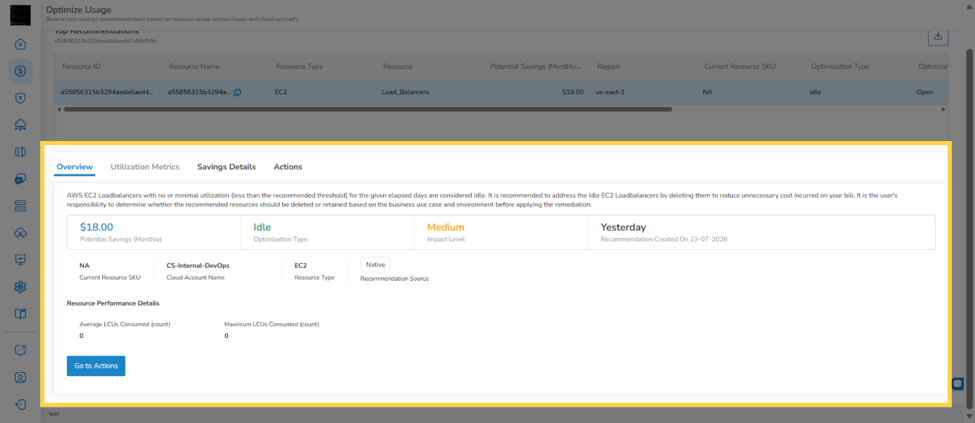
Task: Click the download recommendations icon
Action: click(x=938, y=37)
